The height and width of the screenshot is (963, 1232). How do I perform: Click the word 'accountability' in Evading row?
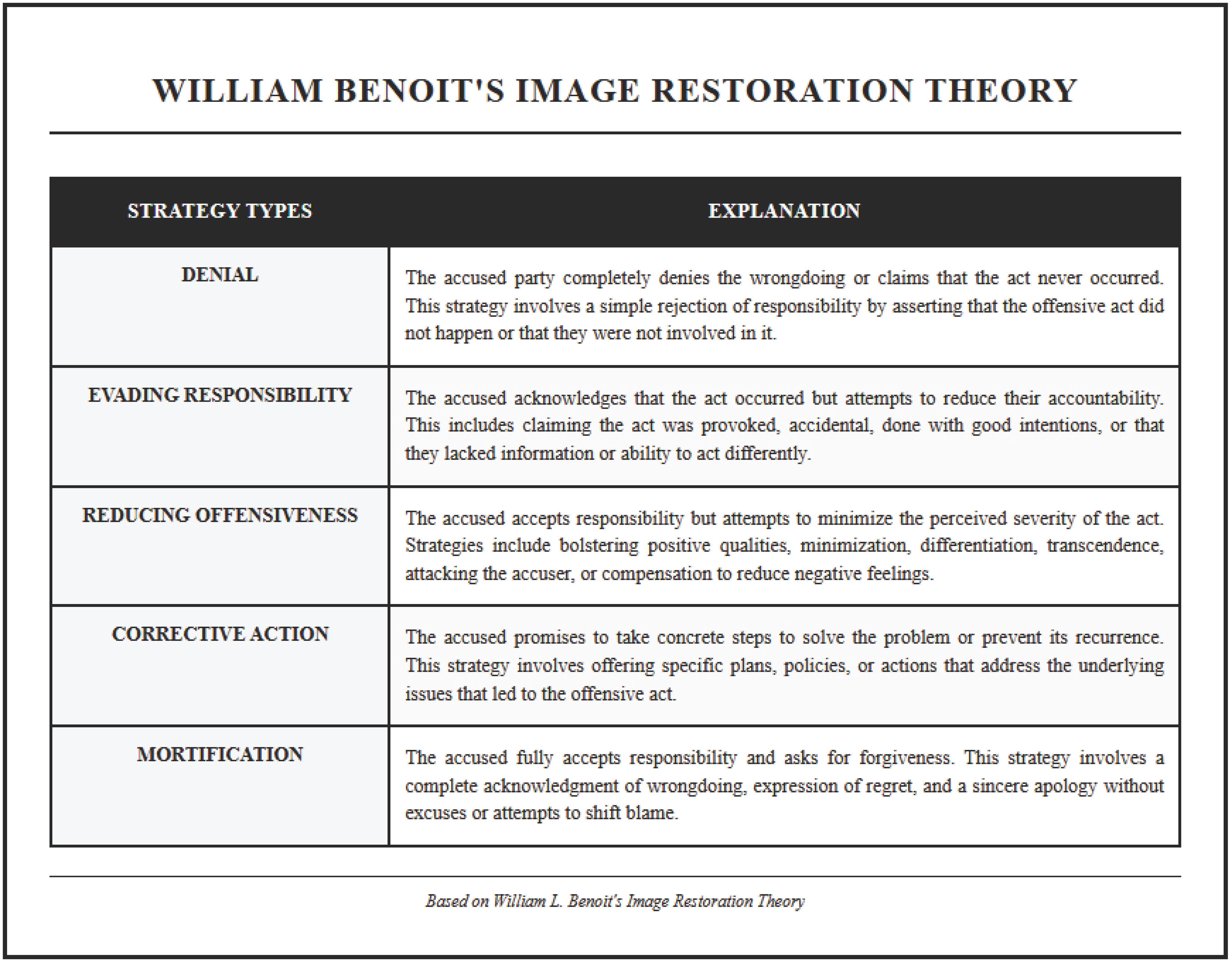coord(1105,398)
